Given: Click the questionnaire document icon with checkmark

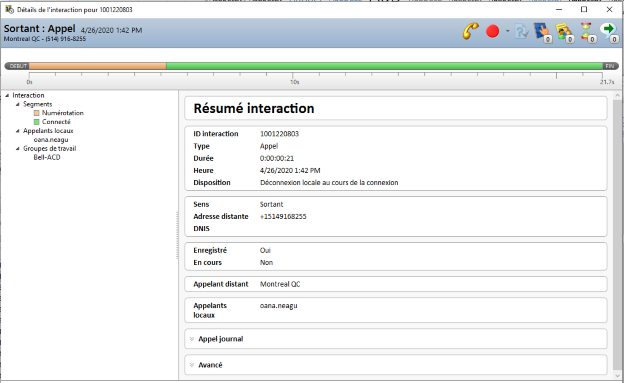Looking at the screenshot, I should 521,31.
